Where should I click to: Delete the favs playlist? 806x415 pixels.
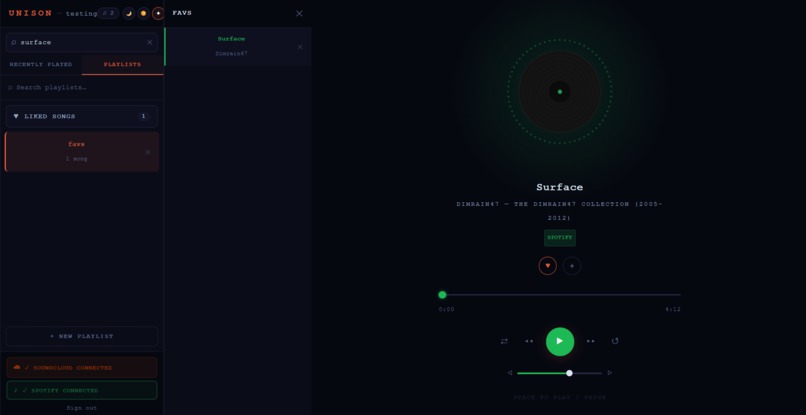(x=148, y=152)
